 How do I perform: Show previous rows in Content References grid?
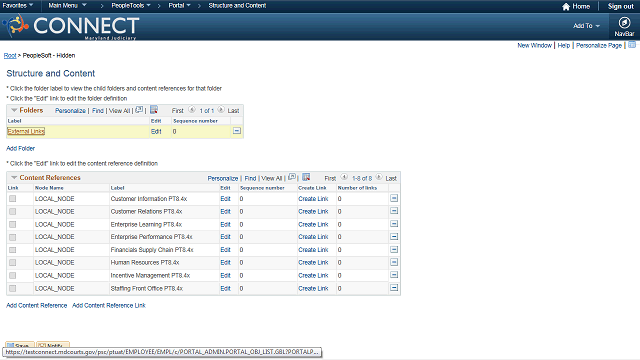(x=344, y=177)
